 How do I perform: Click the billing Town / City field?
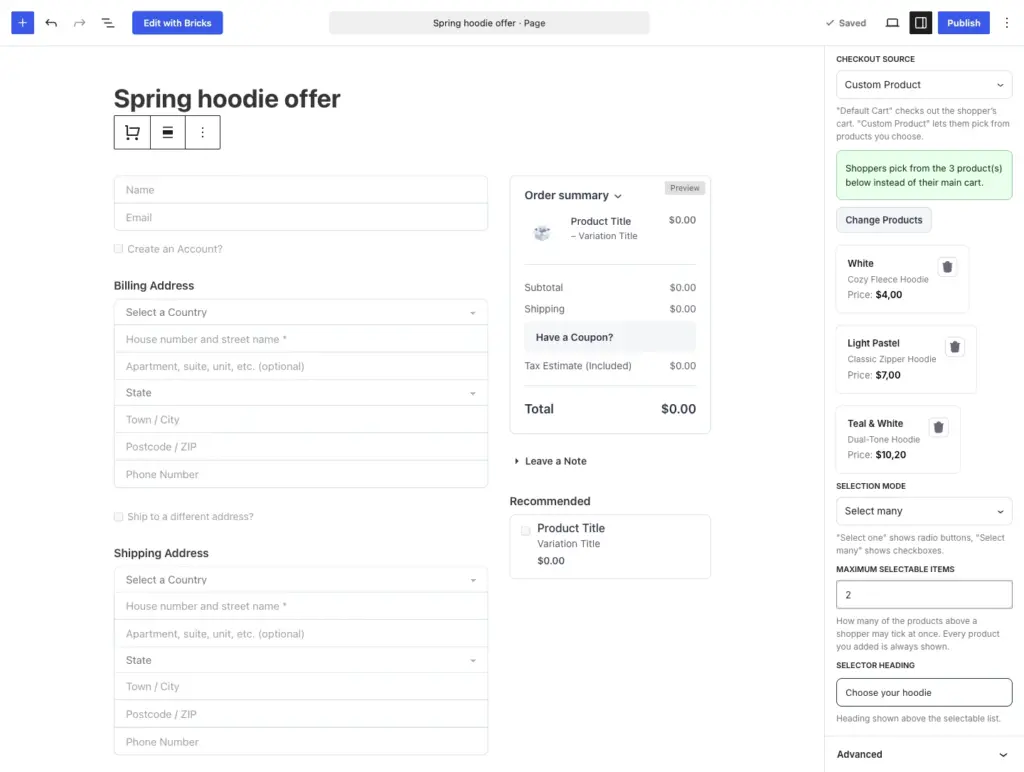[300, 420]
